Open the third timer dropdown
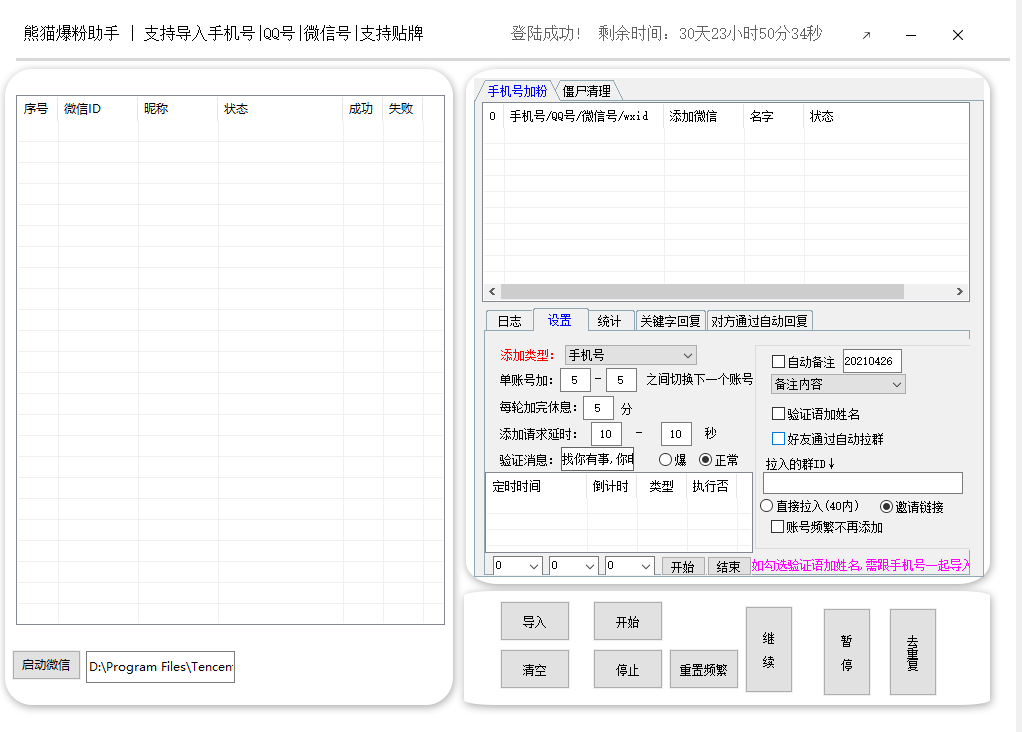This screenshot has height=732, width=1022. coord(629,566)
